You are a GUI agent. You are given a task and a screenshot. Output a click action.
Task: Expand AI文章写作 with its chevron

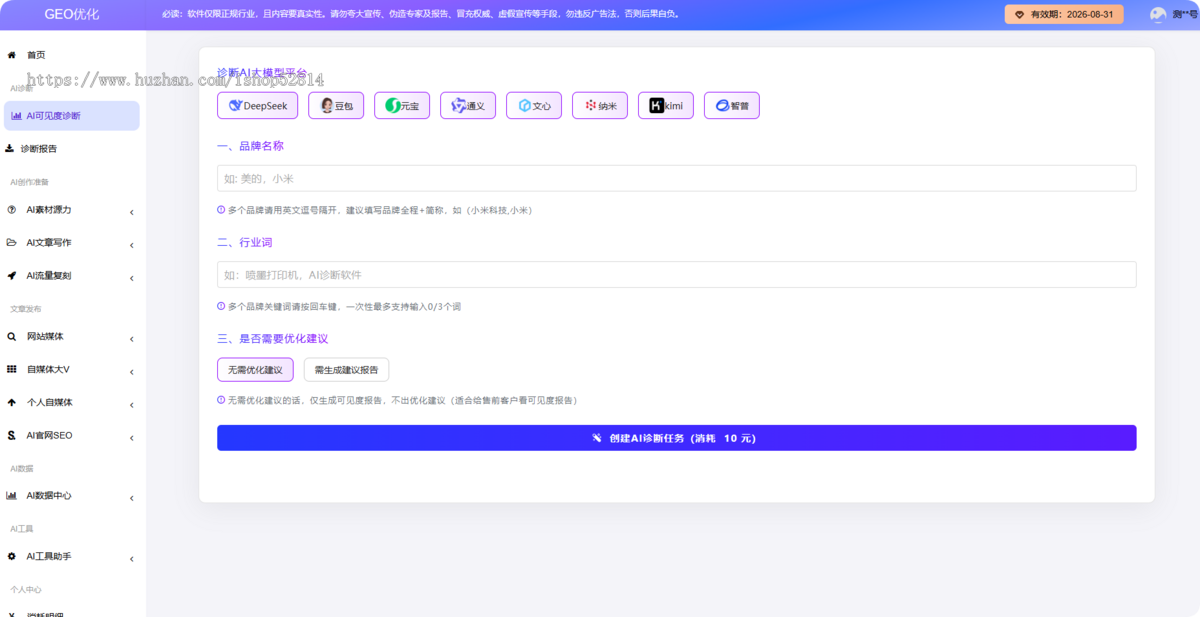pos(131,244)
